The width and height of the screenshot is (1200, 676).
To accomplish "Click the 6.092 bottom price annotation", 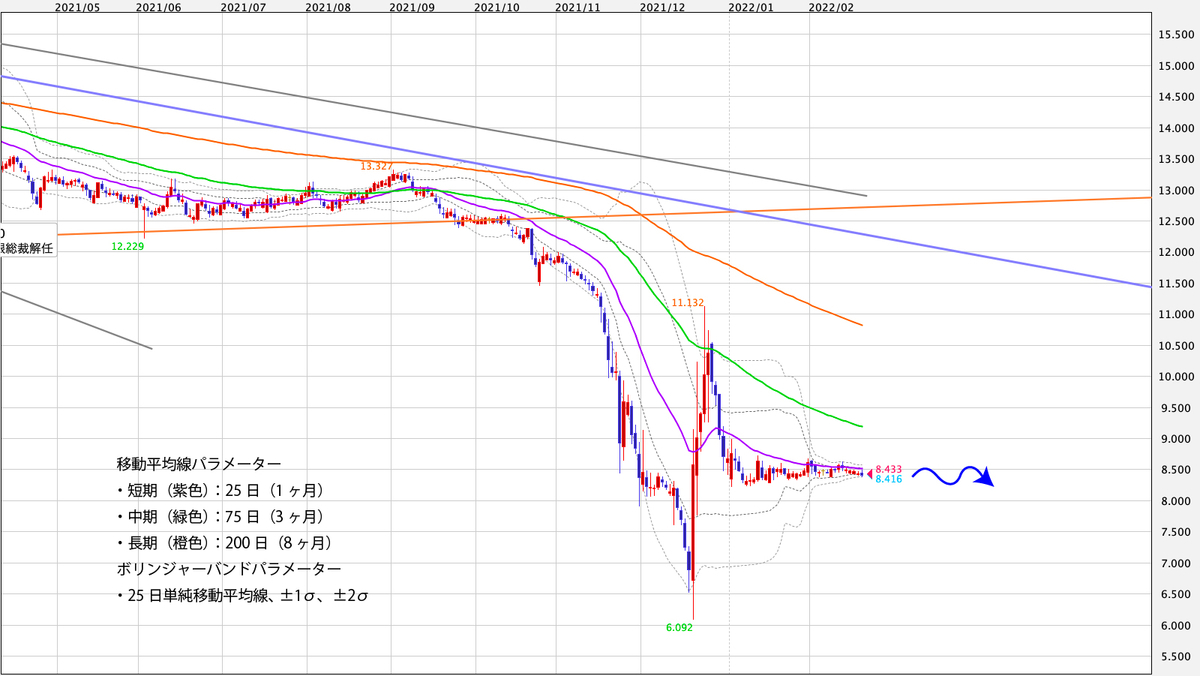I will point(679,628).
